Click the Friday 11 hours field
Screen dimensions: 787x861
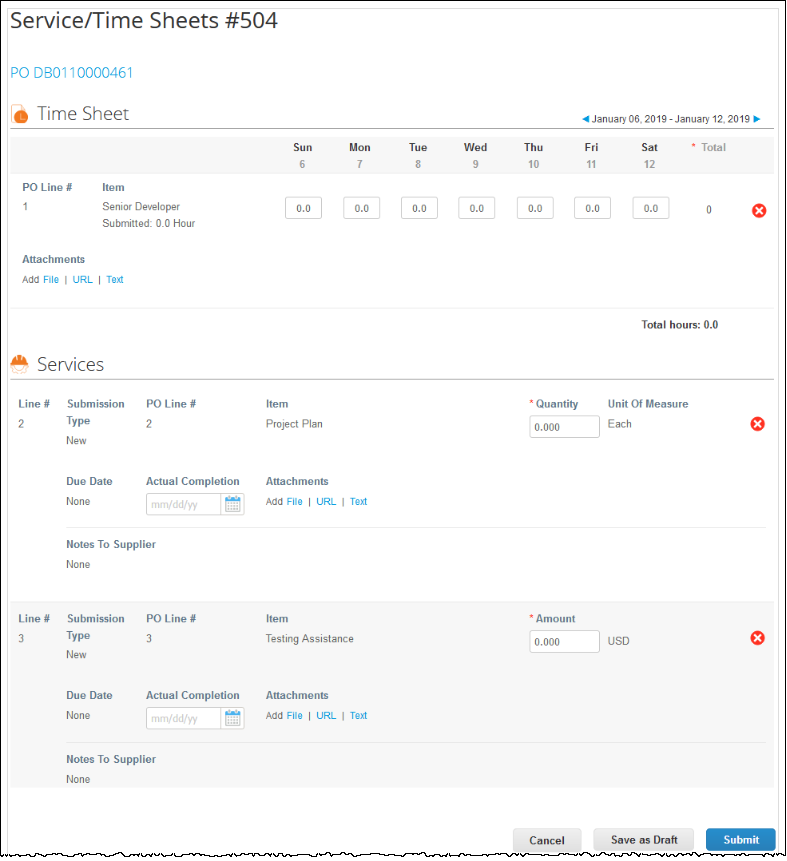(x=592, y=208)
